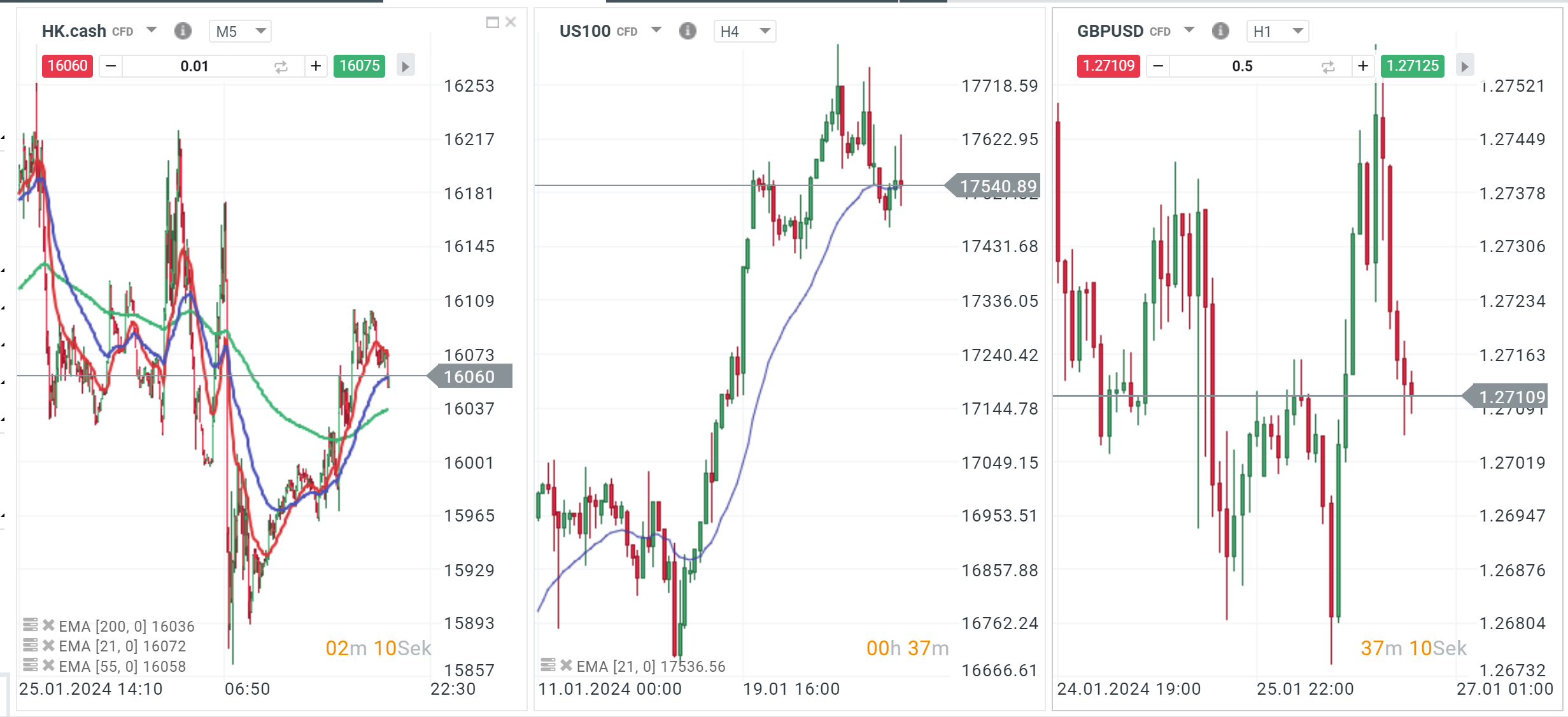Toggle volume unit swap icon in HK.cash
The width and height of the screenshot is (1568, 717).
(281, 66)
